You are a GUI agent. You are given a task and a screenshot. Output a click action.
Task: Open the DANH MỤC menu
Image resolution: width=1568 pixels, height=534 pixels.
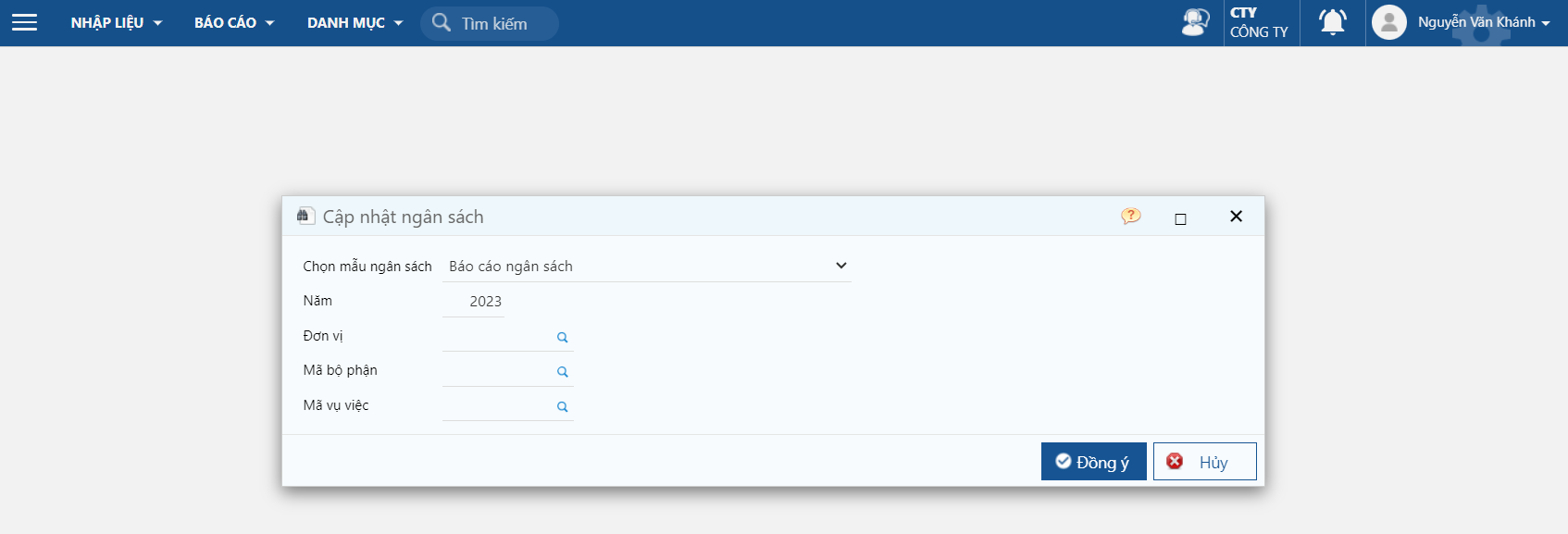click(x=355, y=23)
